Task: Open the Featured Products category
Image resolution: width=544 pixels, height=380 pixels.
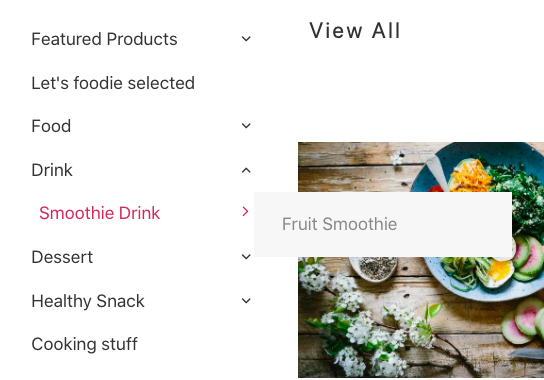Action: (x=104, y=39)
